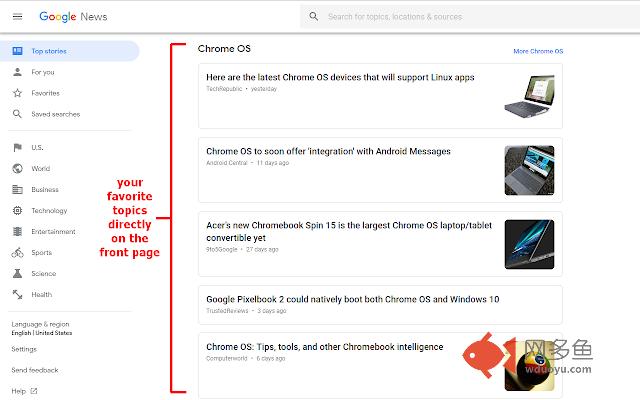640x400 pixels.
Task: Click the For you person icon
Action: click(x=17, y=72)
